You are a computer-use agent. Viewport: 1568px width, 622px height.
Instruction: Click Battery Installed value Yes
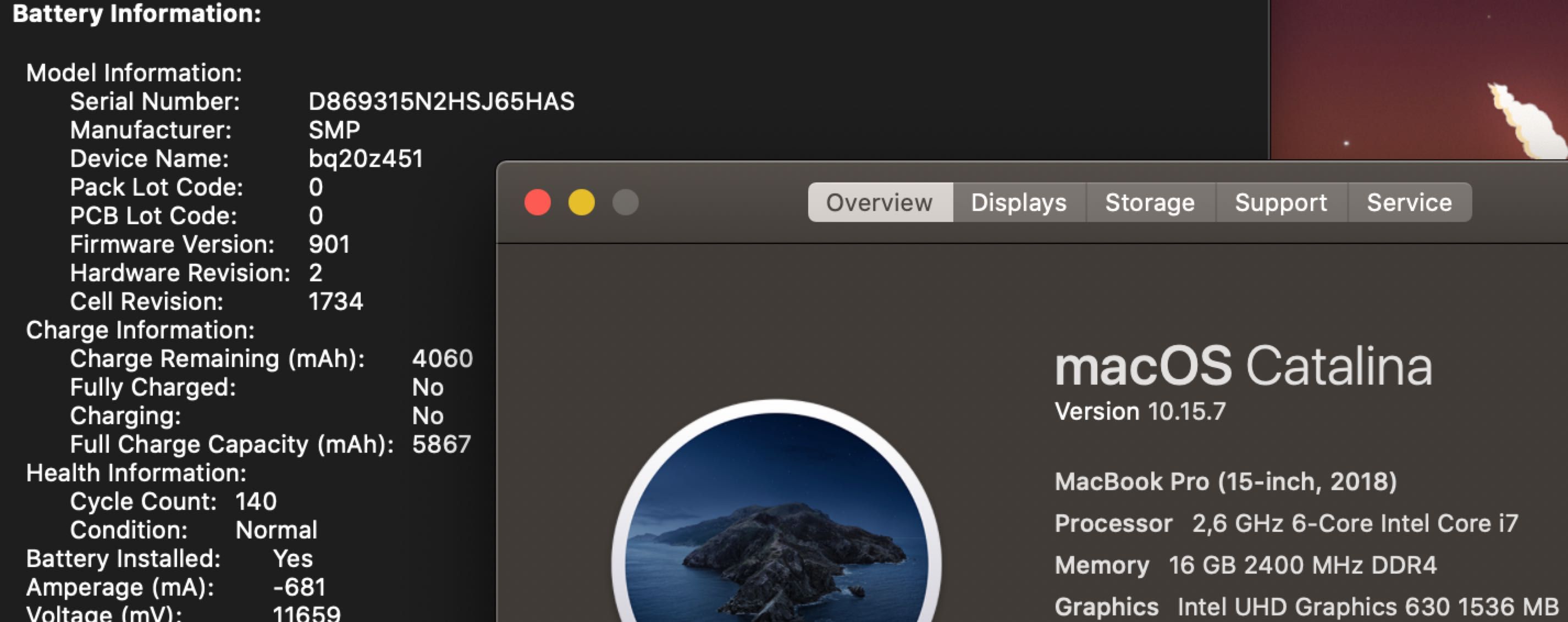tap(293, 559)
